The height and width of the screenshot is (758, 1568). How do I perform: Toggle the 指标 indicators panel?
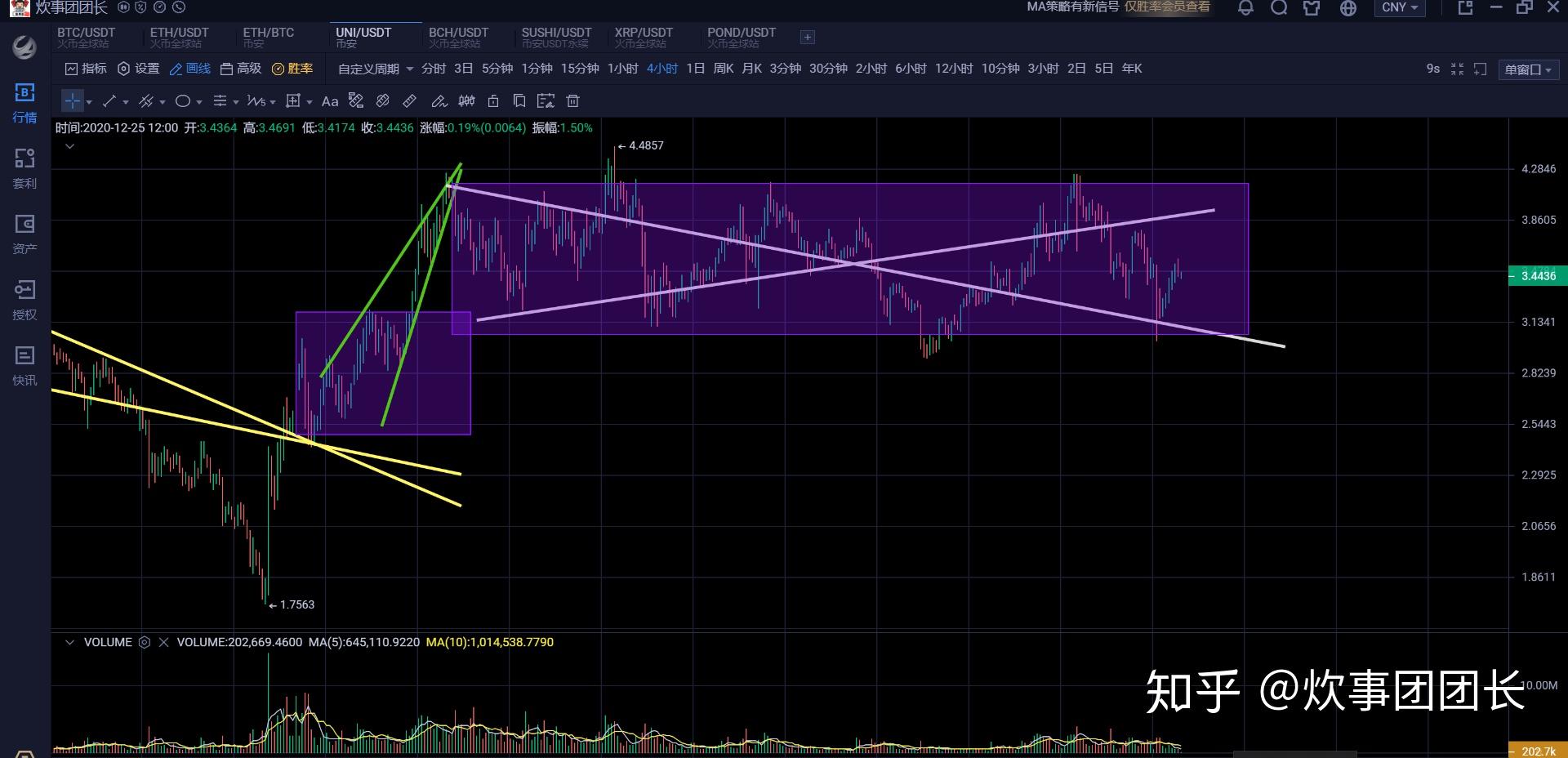[x=86, y=69]
